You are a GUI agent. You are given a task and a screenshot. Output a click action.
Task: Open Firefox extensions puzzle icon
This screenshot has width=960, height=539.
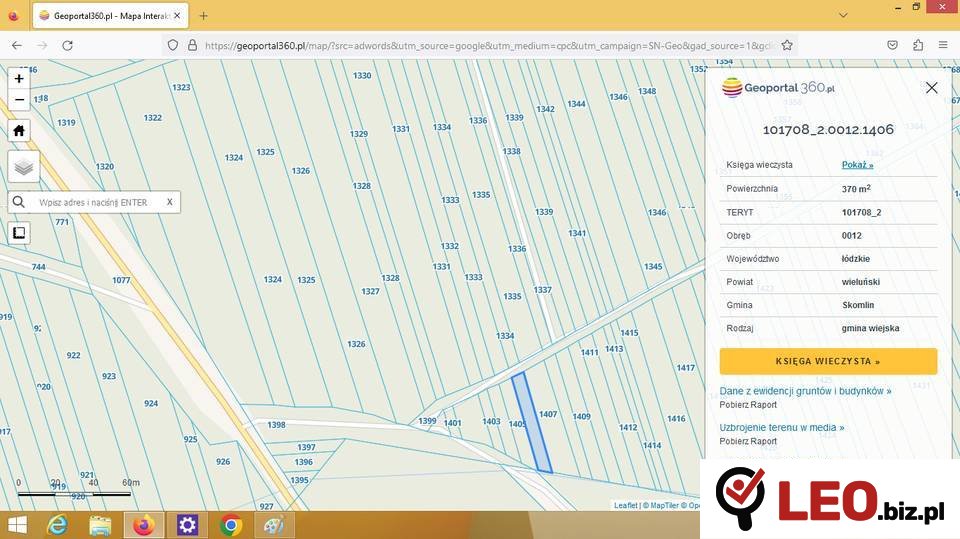918,45
